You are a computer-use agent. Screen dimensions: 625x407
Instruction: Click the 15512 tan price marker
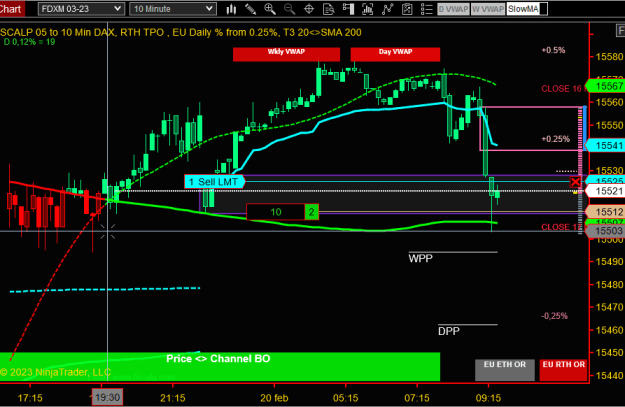pyautogui.click(x=606, y=212)
